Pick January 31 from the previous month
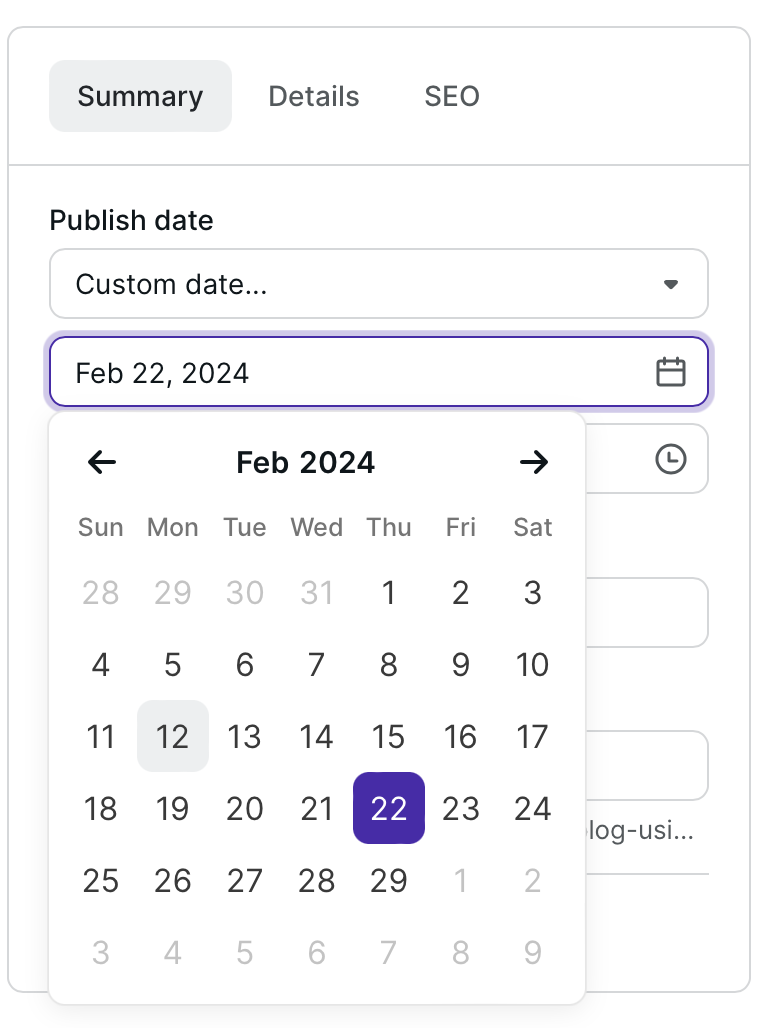This screenshot has height=1028, width=784. tap(316, 593)
